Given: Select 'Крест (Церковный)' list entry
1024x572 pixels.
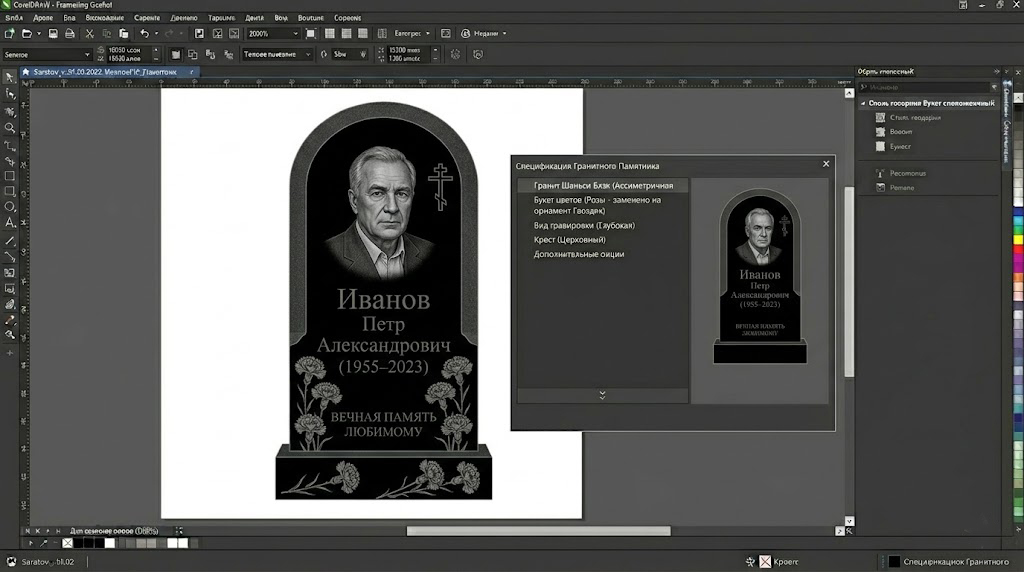Looking at the screenshot, I should pos(569,240).
